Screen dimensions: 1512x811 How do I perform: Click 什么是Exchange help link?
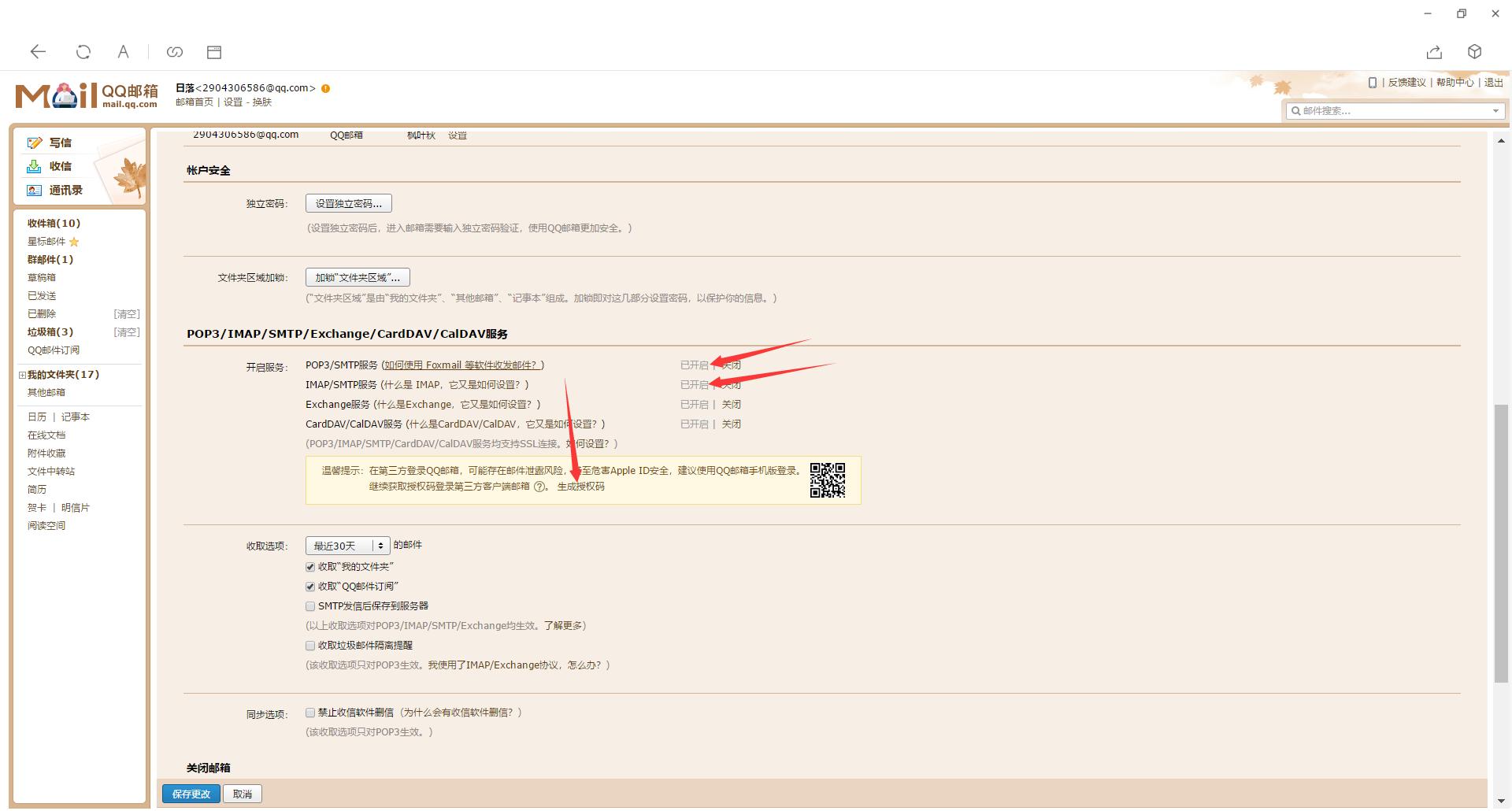click(x=455, y=405)
